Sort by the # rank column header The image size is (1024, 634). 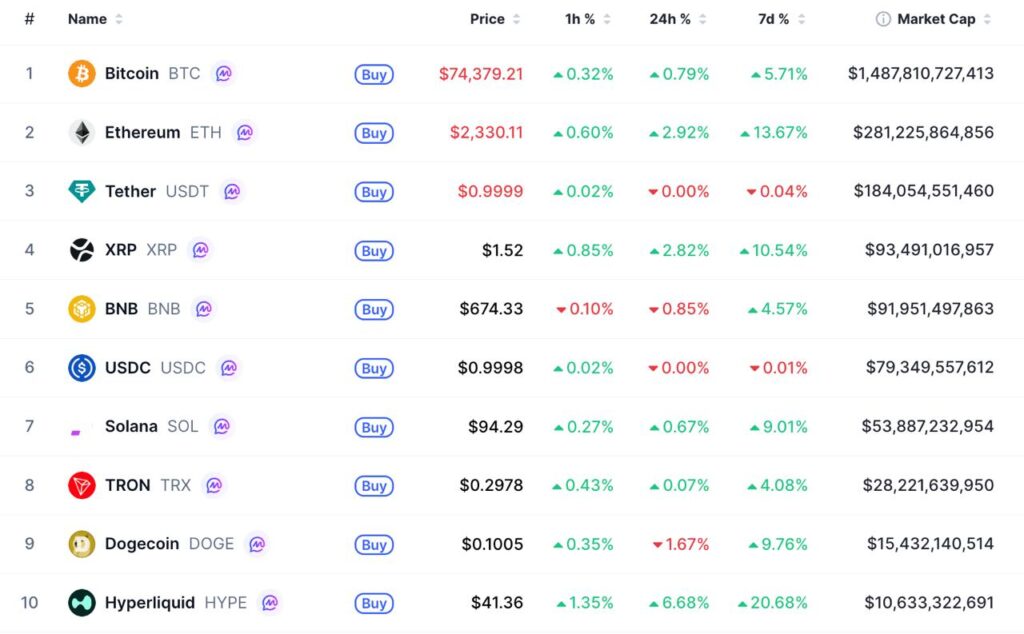(29, 19)
